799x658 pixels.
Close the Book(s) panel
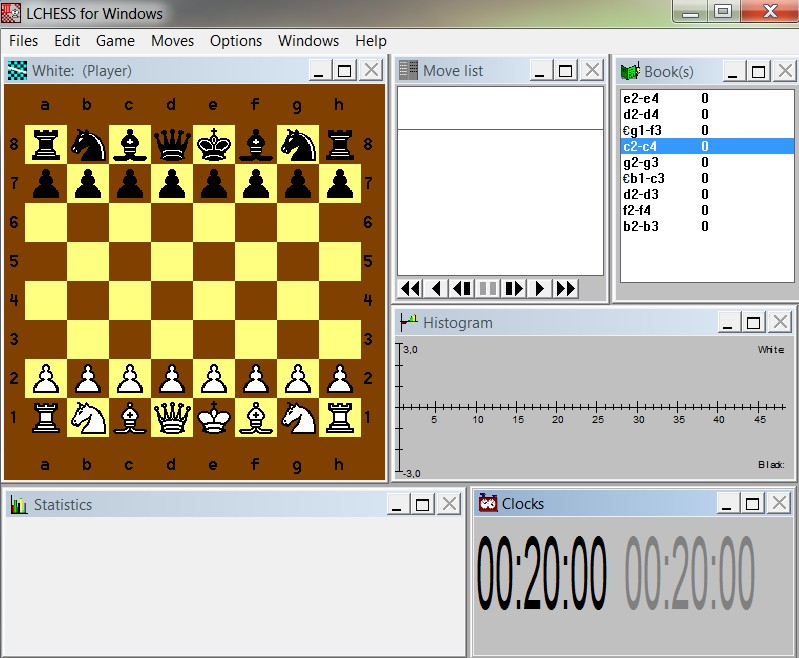pyautogui.click(x=785, y=71)
